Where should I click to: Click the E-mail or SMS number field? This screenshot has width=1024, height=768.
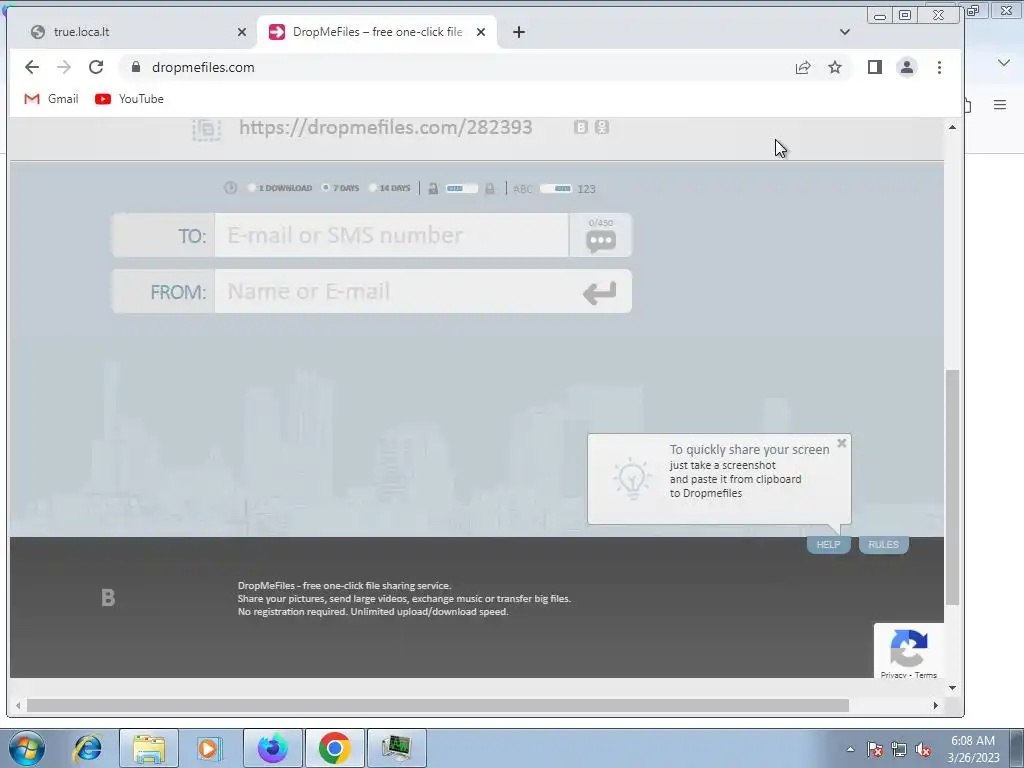pos(392,235)
